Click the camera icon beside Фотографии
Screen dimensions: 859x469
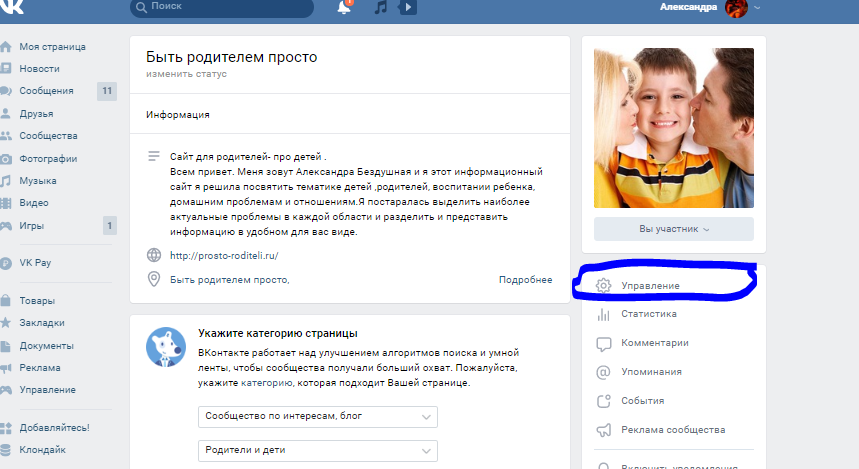(6, 159)
